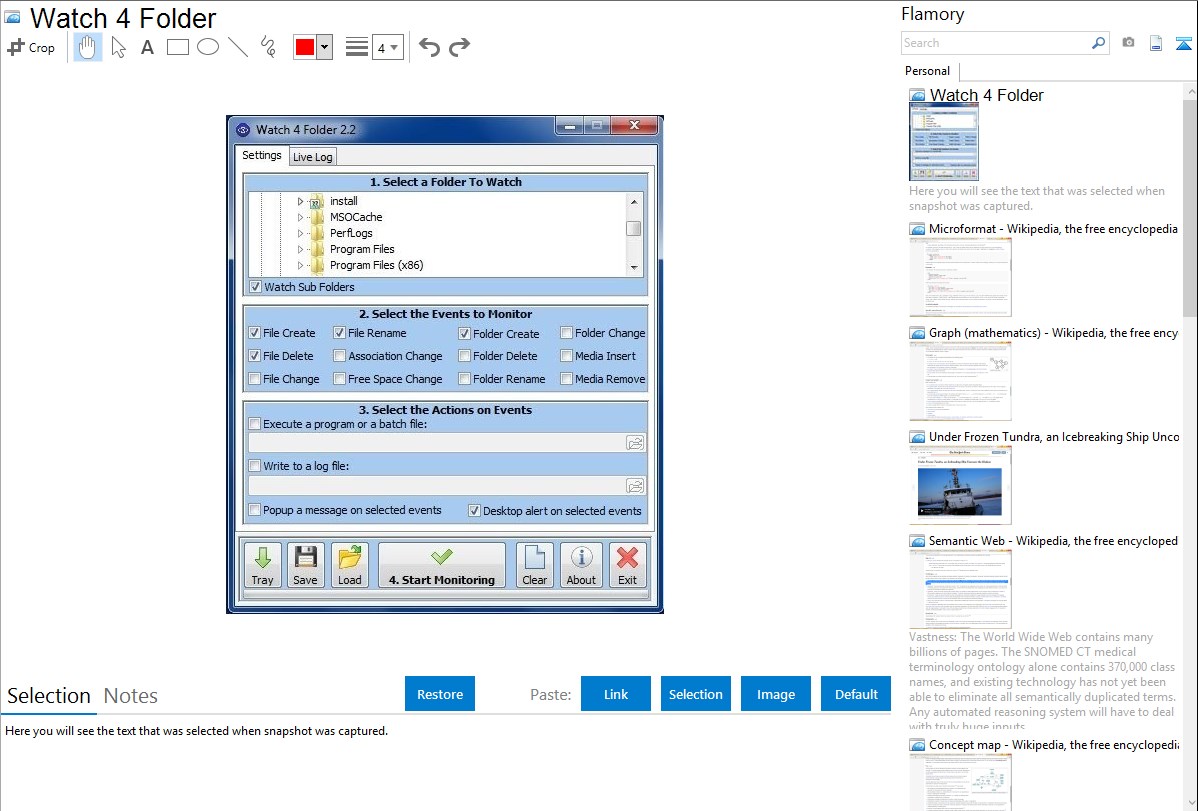Click the blue Flamory icon at top right

tap(1183, 43)
